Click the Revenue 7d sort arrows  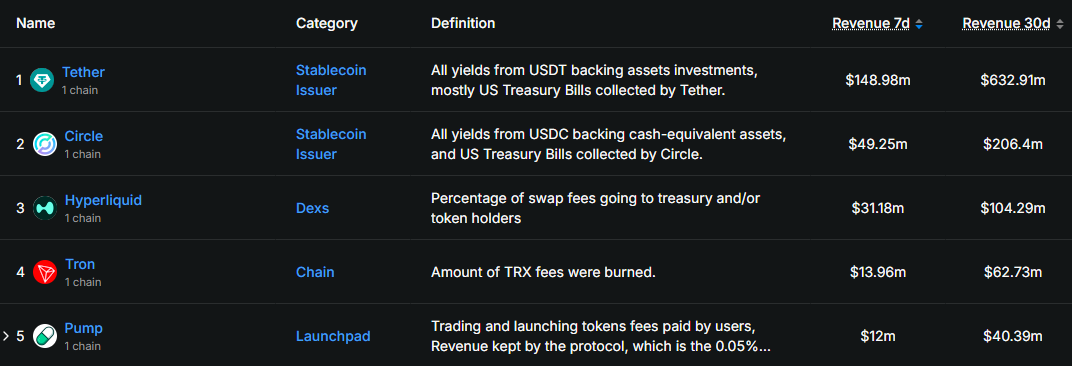[x=919, y=24]
